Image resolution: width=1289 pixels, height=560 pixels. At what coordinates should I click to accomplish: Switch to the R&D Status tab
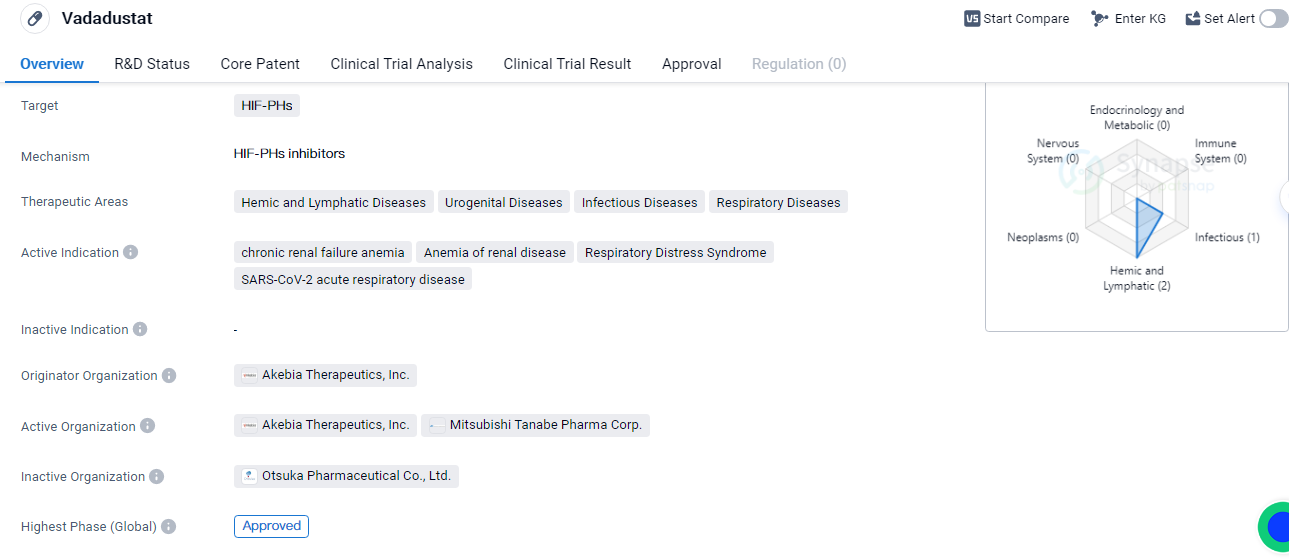tap(152, 64)
